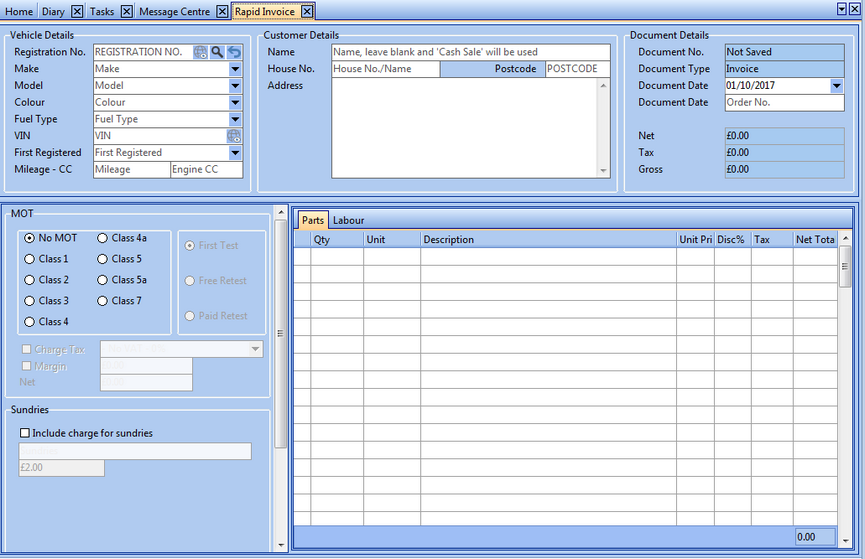Image resolution: width=865 pixels, height=559 pixels.
Task: Expand the Model dropdown
Action: [x=235, y=86]
